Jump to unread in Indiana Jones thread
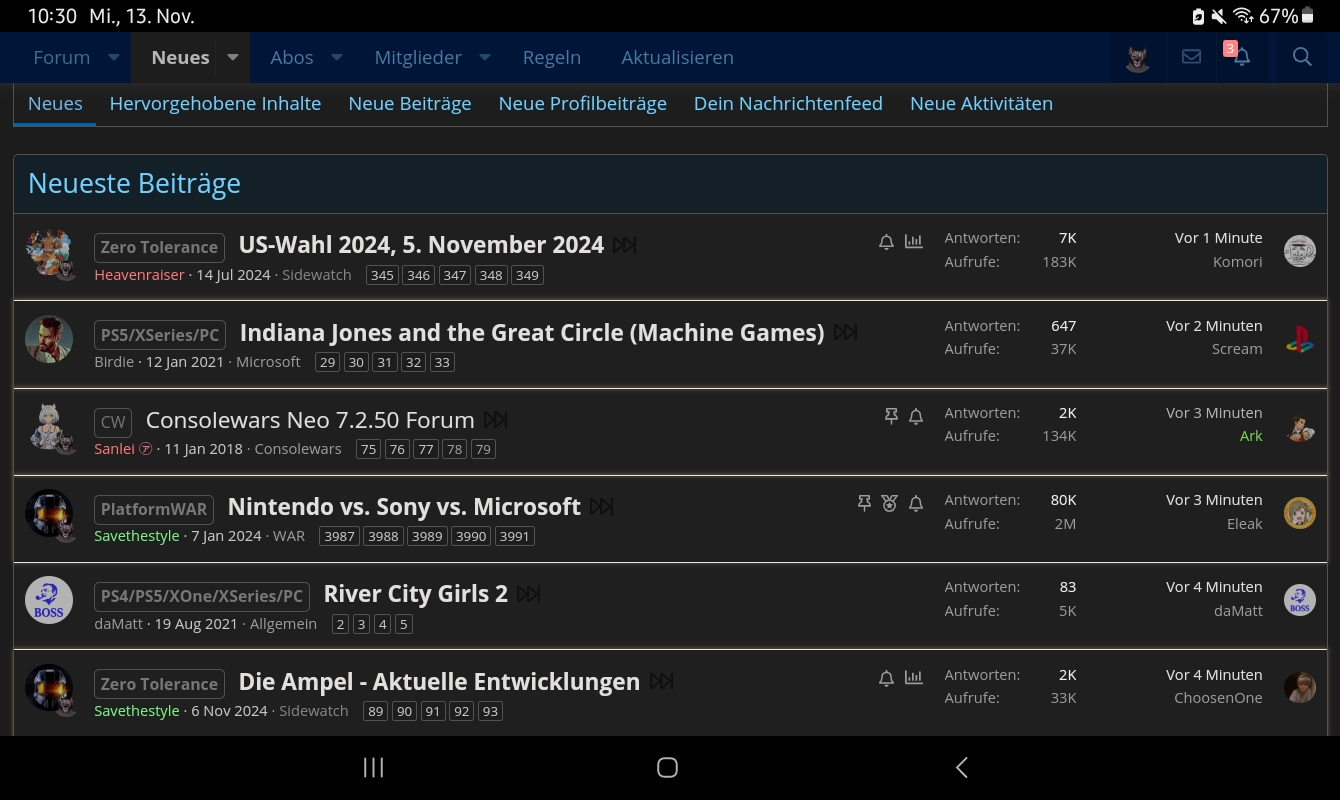This screenshot has width=1340, height=800. [x=845, y=332]
